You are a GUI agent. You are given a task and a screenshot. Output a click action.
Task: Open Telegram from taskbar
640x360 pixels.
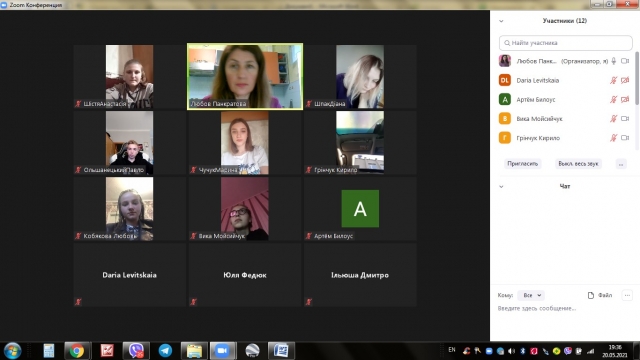point(165,351)
